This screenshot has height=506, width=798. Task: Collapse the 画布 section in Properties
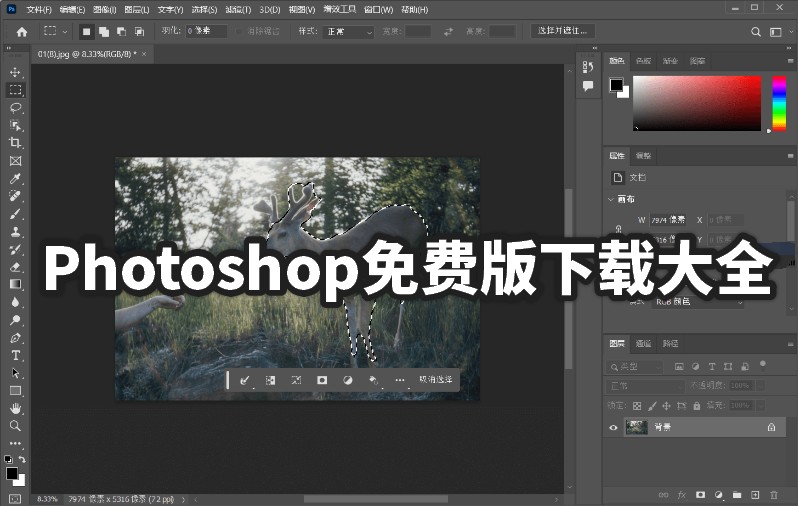coord(611,199)
